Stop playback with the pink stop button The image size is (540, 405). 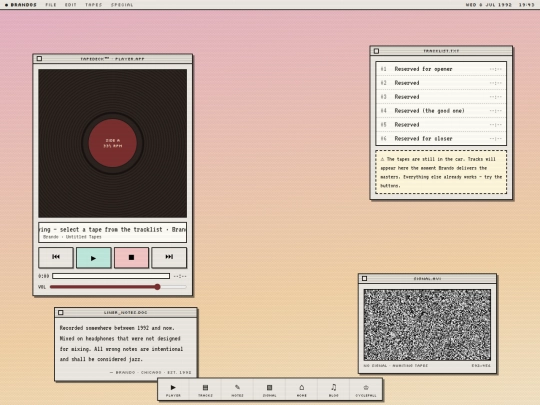coord(131,257)
